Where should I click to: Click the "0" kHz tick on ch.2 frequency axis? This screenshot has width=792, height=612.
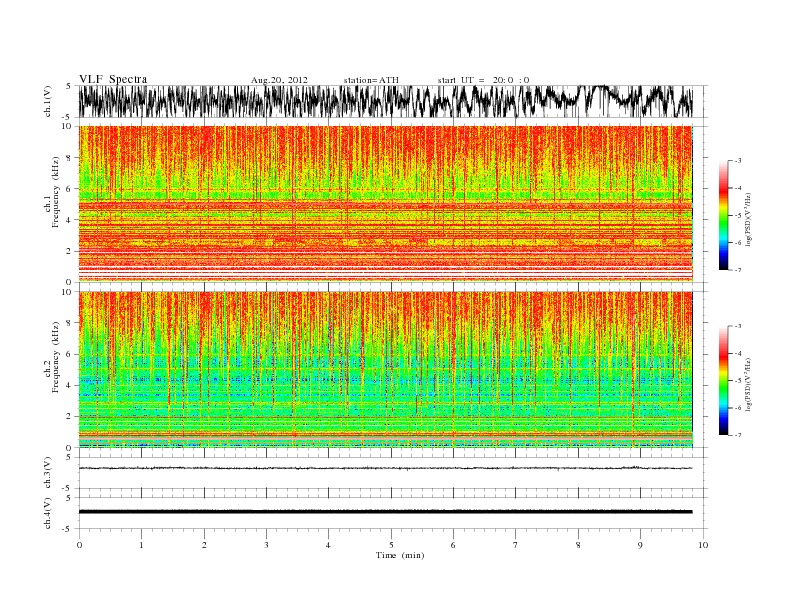click(70, 448)
